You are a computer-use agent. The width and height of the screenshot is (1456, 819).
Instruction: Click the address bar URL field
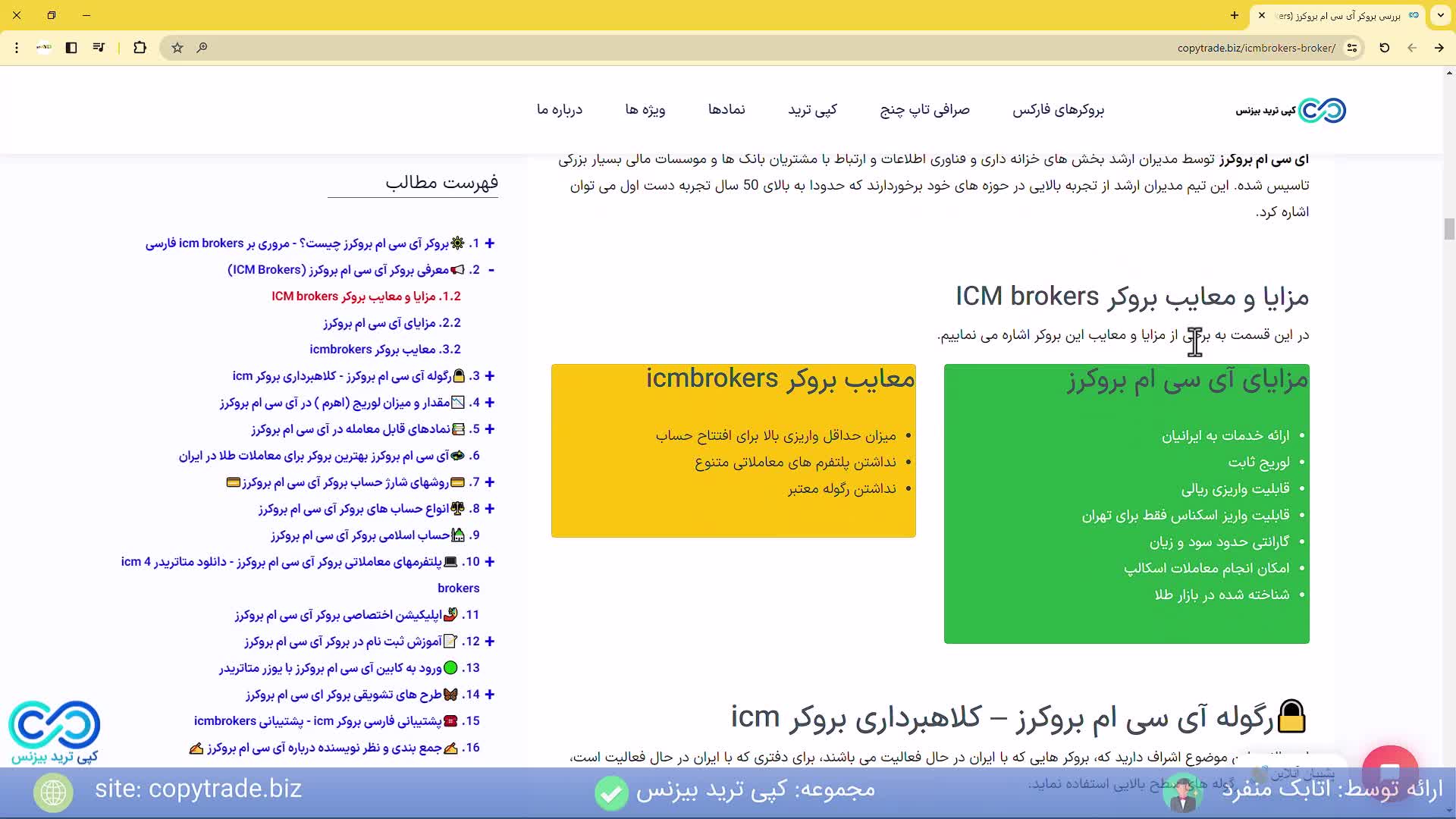[1255, 48]
